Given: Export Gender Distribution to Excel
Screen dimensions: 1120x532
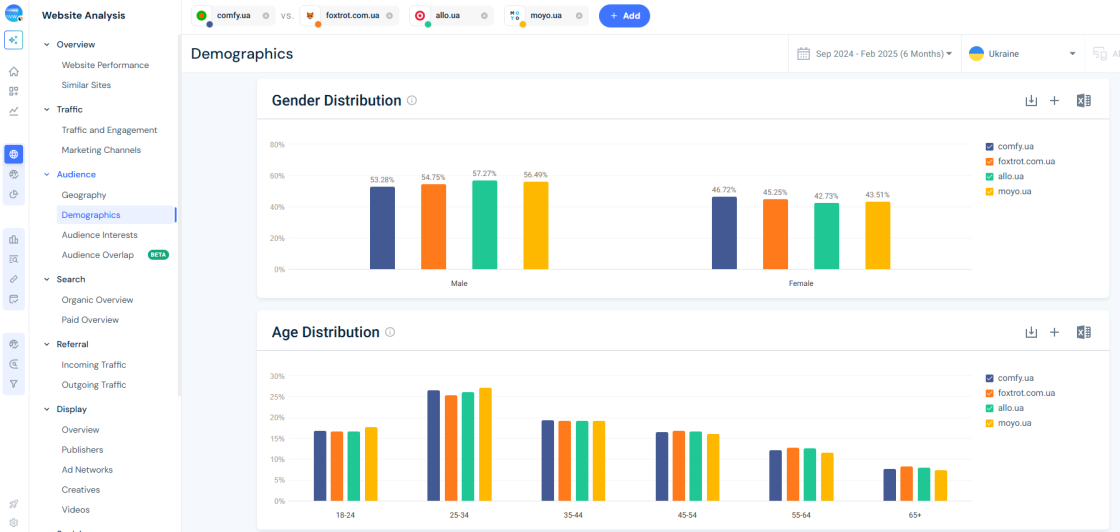Looking at the screenshot, I should [x=1084, y=101].
